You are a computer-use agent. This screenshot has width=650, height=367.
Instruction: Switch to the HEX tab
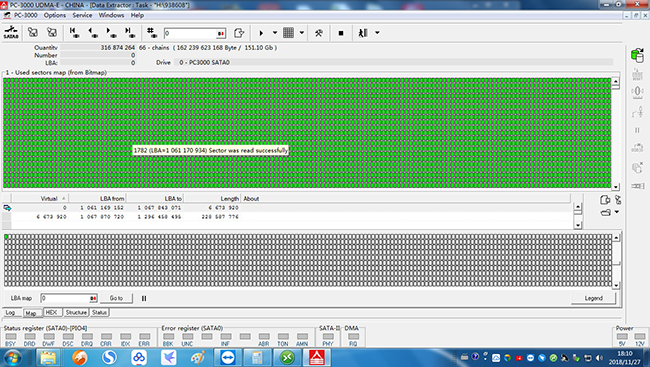click(51, 312)
